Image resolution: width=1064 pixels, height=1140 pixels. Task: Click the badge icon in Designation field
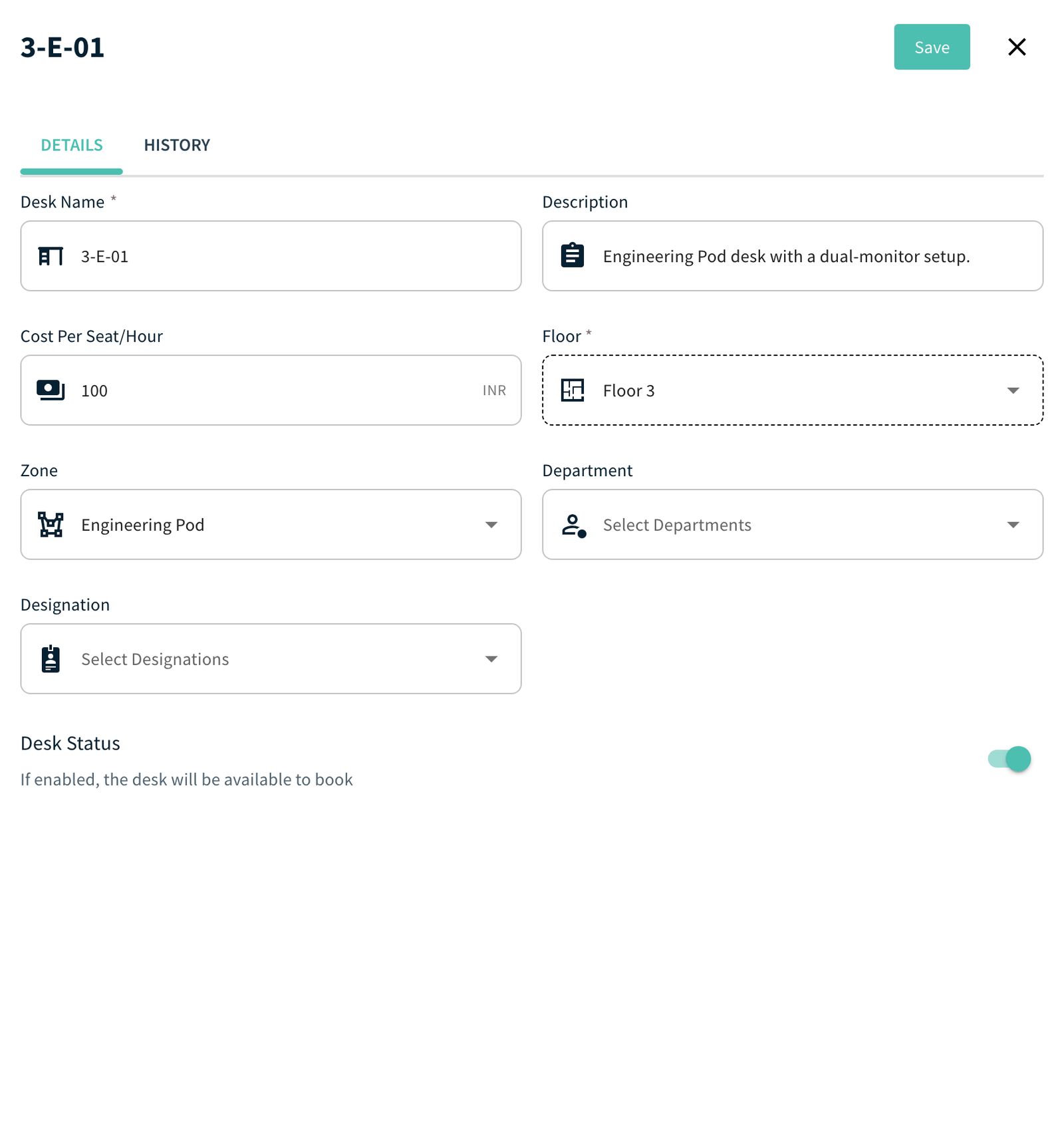coord(51,659)
